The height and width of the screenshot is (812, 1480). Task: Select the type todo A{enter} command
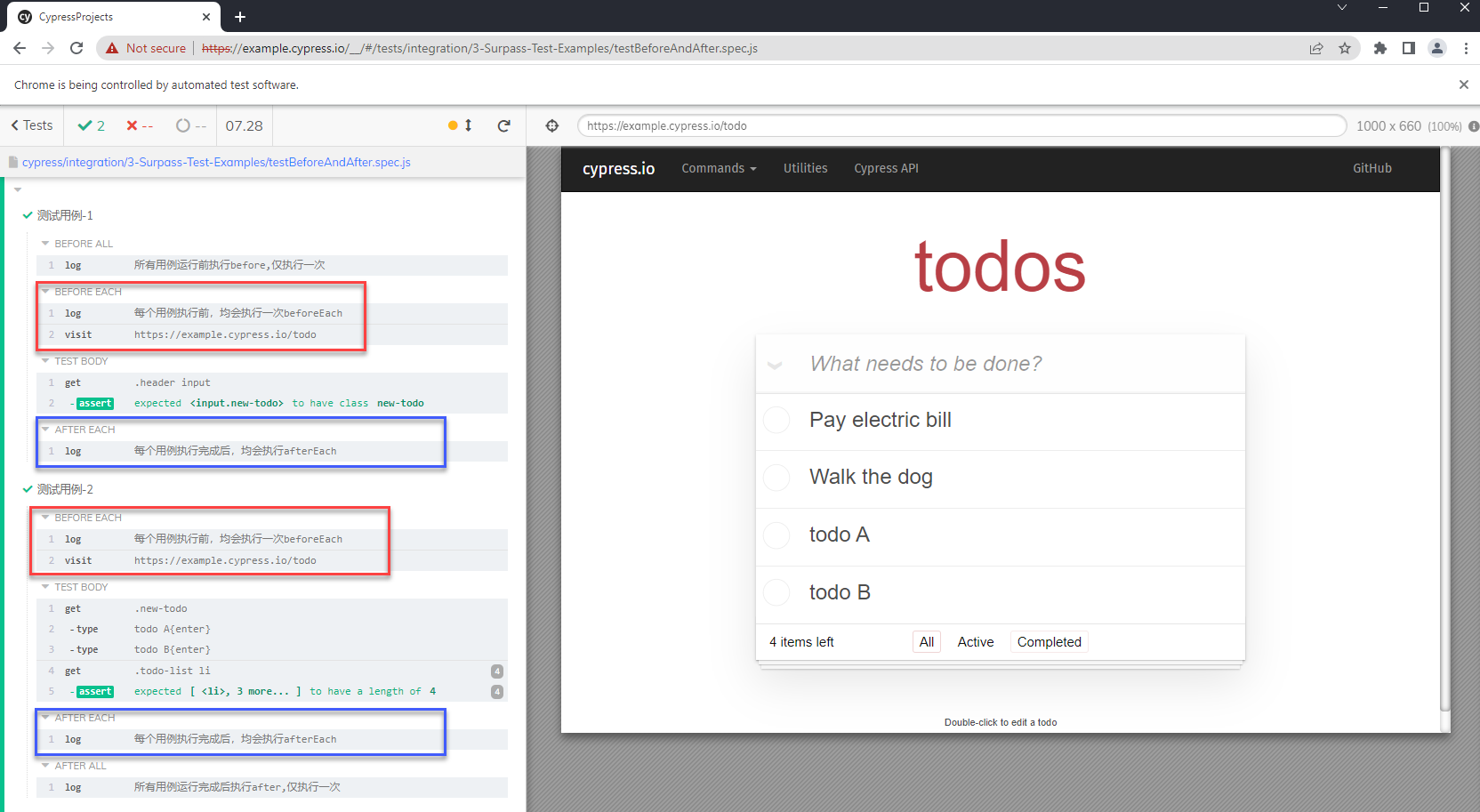coord(272,629)
